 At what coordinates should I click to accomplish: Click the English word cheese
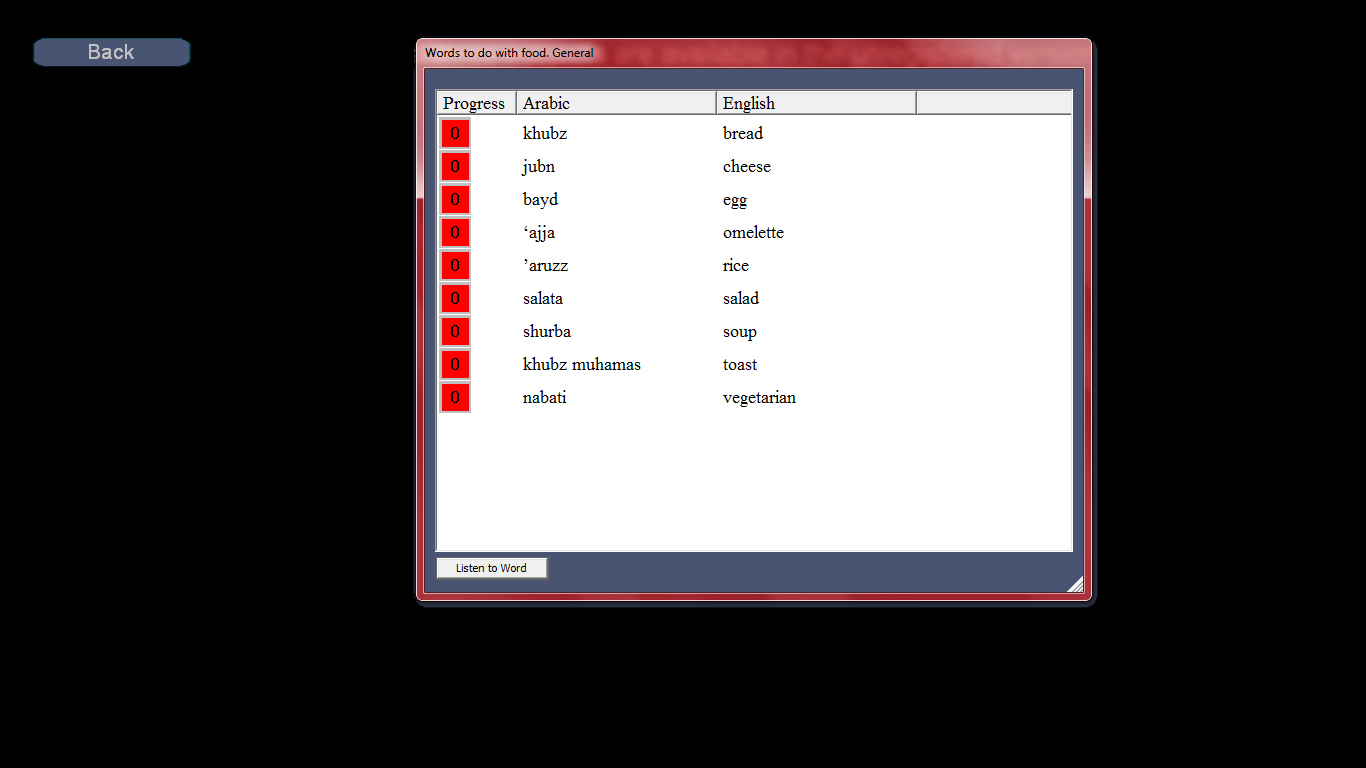point(747,166)
